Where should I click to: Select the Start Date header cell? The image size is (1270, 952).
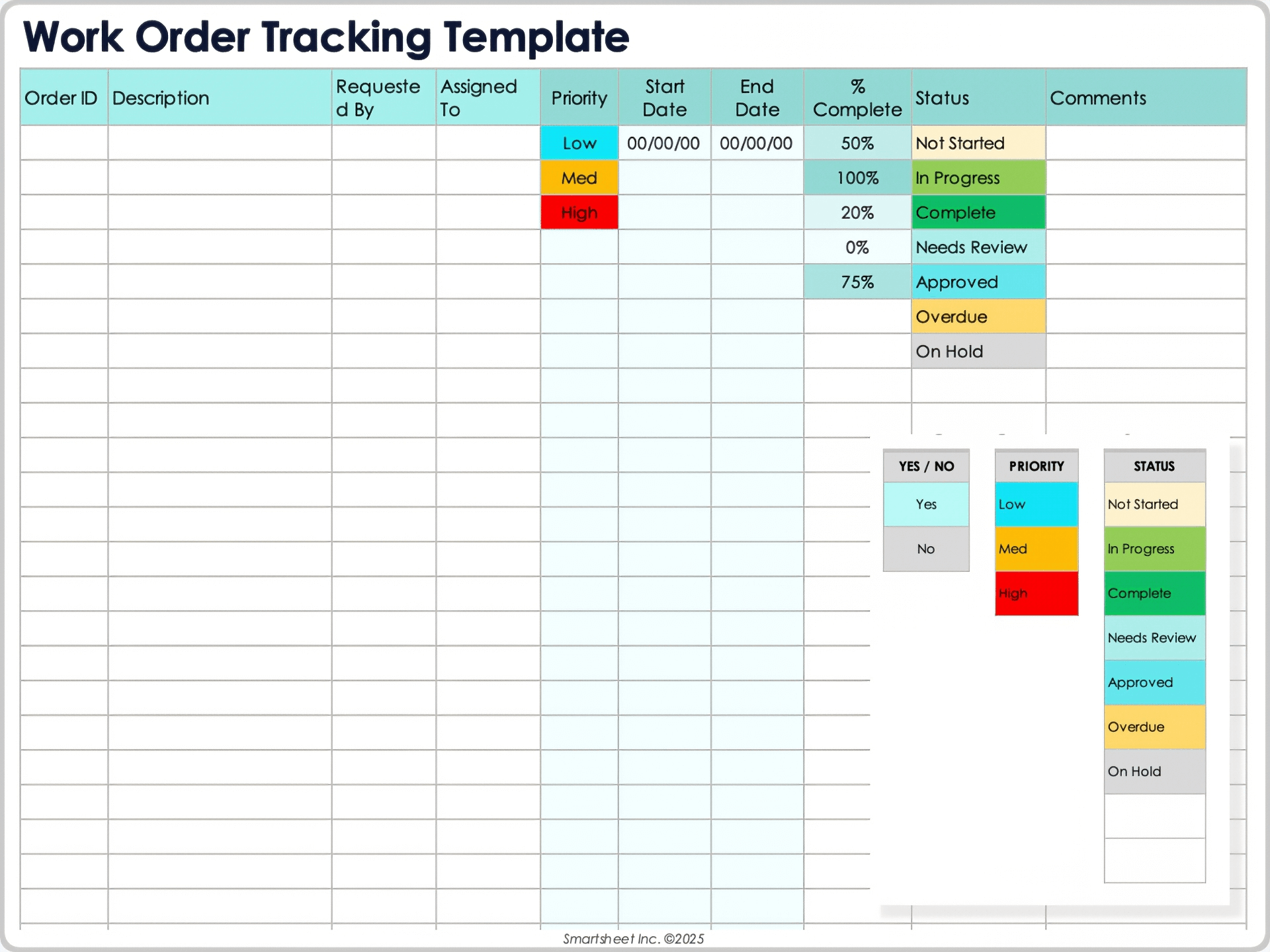coord(665,98)
